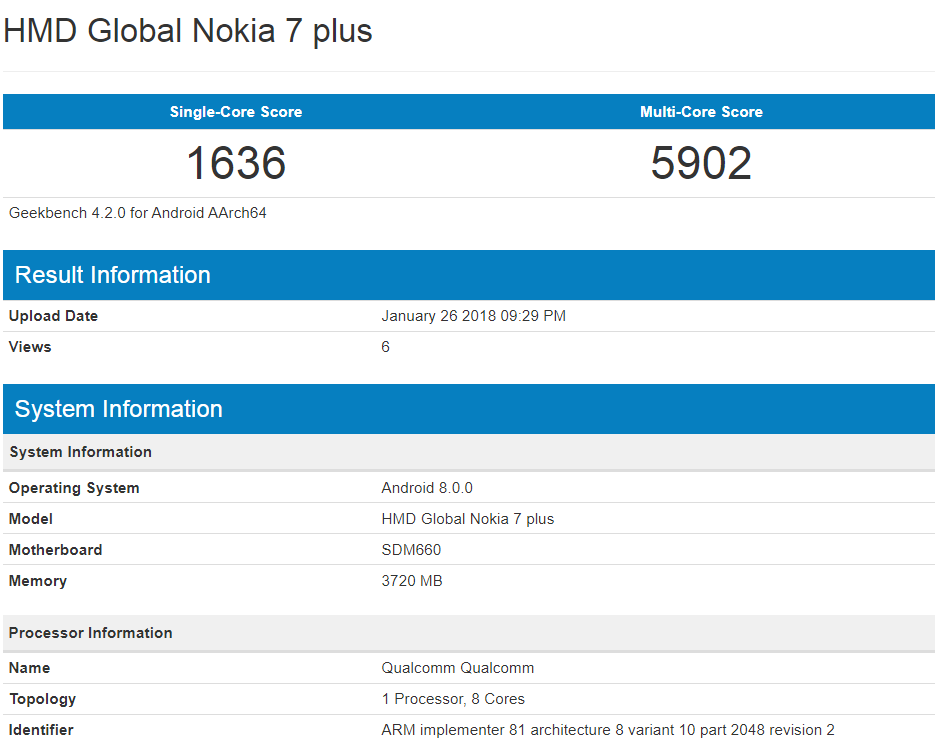Viewport: 938px width, 738px height.
Task: Click the Result Information section header
Action: (x=469, y=275)
